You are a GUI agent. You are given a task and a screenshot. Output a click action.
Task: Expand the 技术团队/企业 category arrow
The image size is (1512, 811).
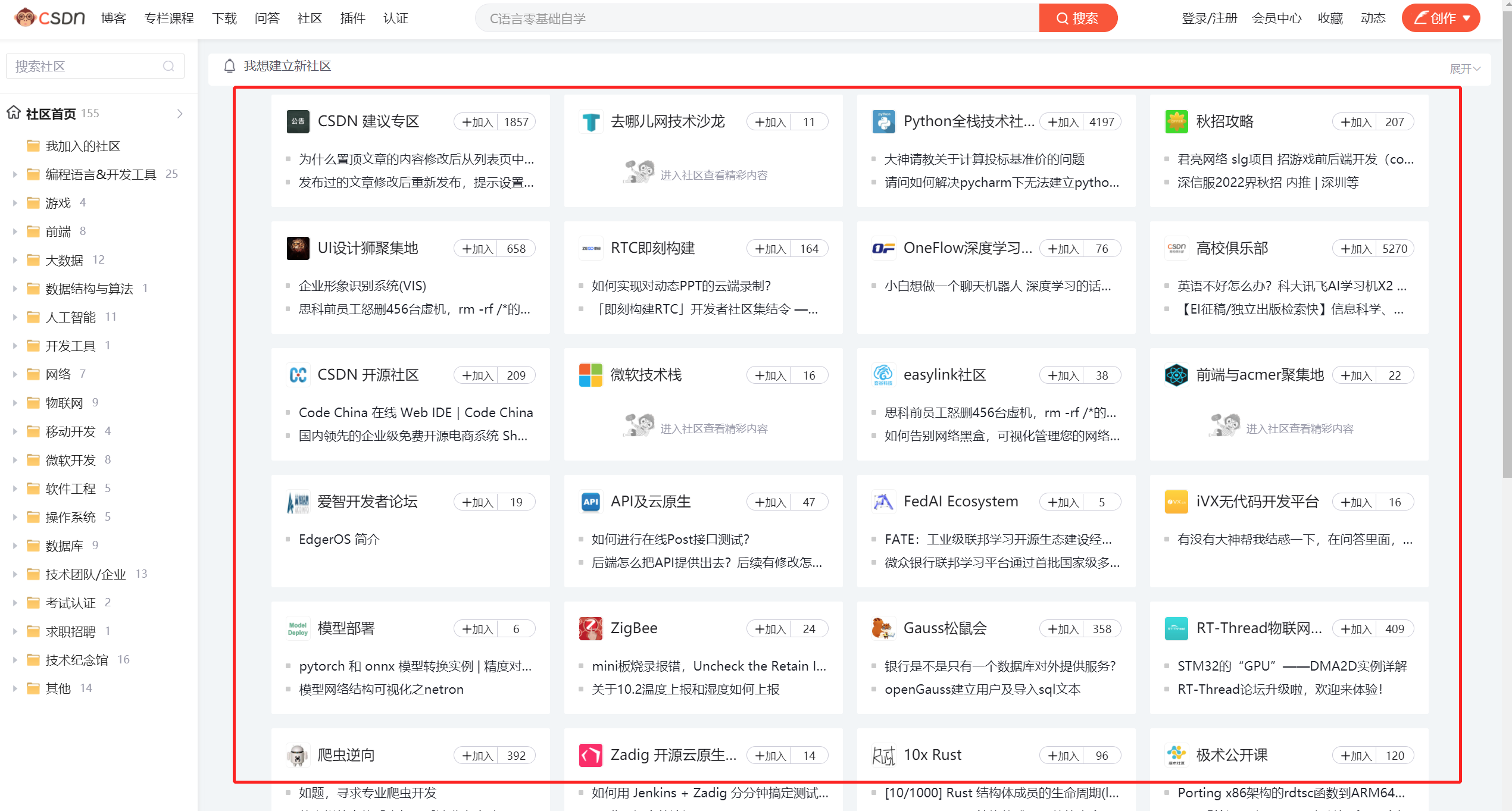[15, 574]
